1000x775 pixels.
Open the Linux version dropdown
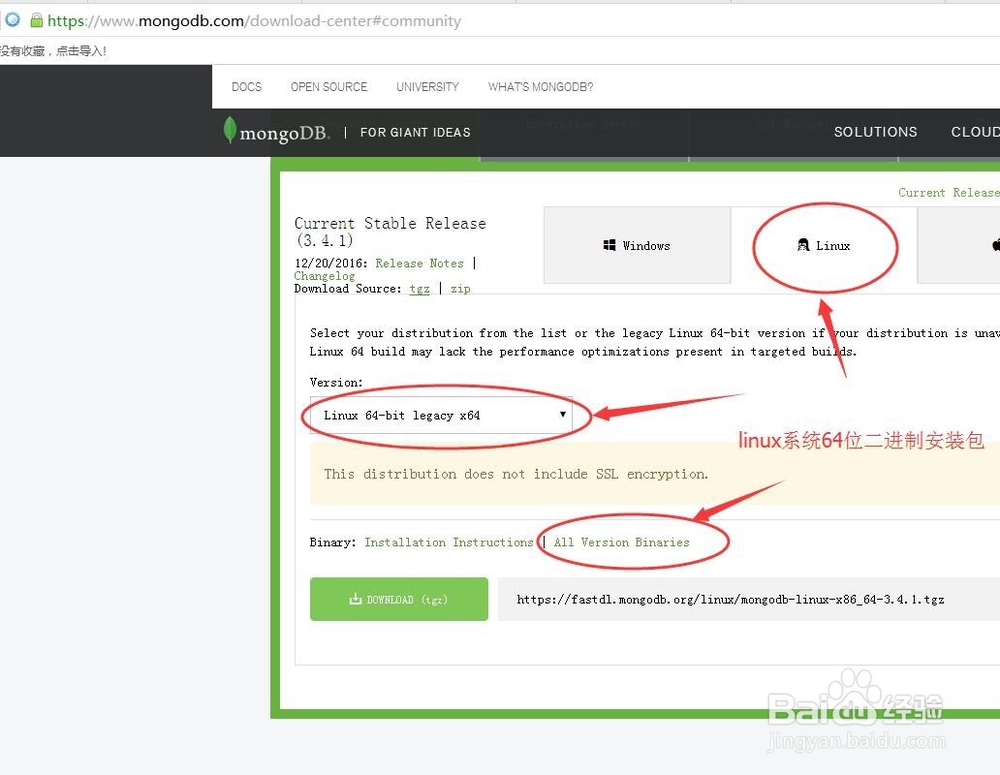(x=441, y=415)
